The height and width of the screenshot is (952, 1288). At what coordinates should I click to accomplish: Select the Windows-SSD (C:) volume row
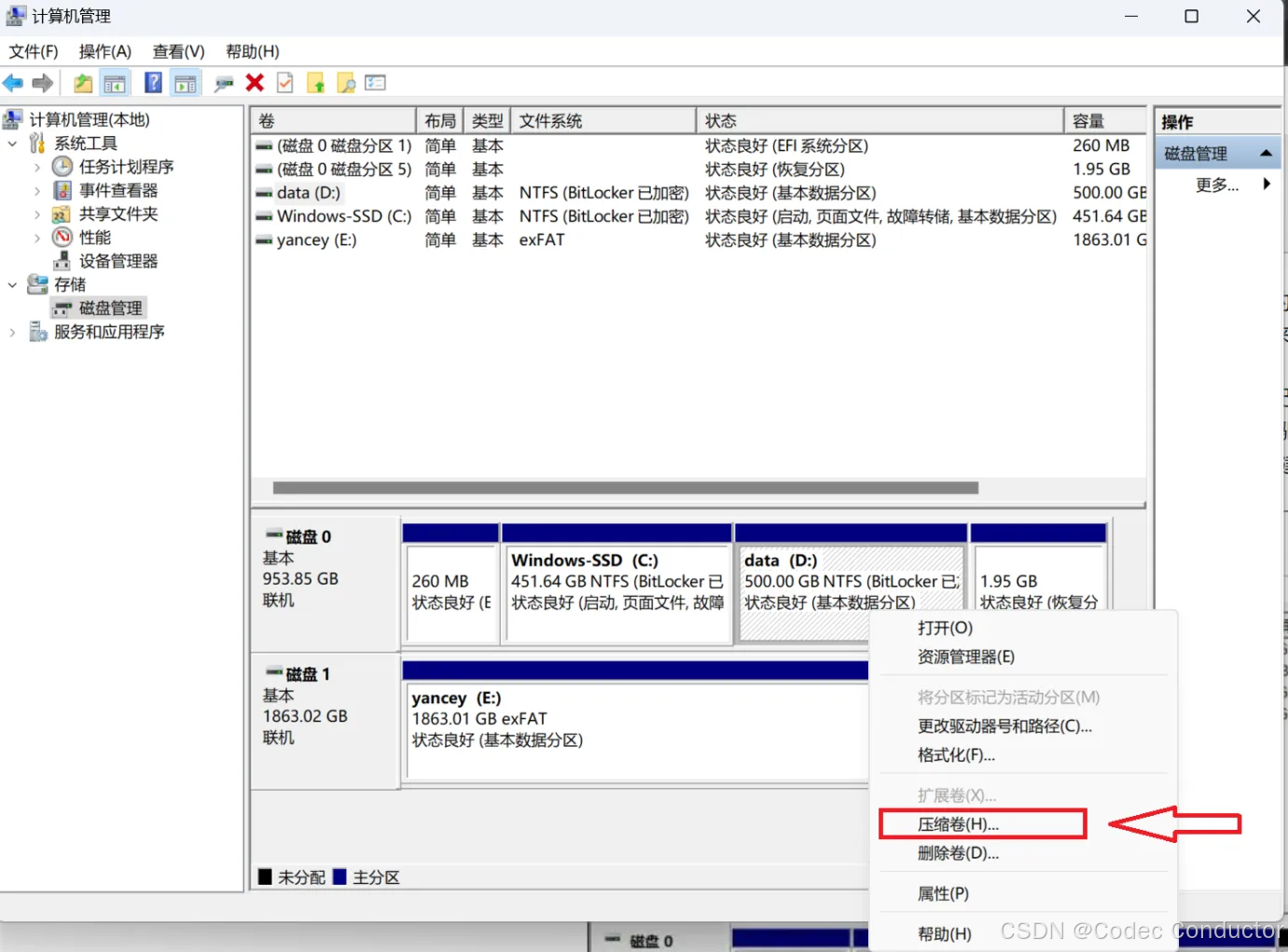[x=699, y=216]
